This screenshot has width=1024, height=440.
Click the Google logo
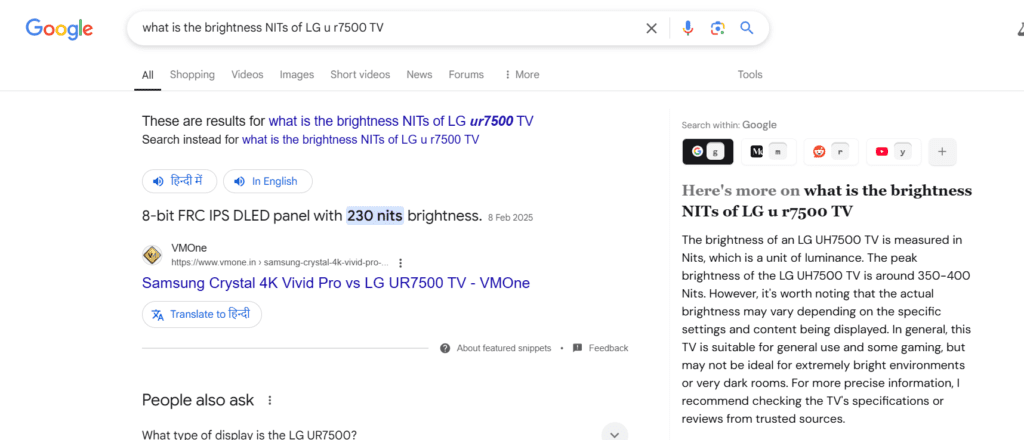pos(59,29)
